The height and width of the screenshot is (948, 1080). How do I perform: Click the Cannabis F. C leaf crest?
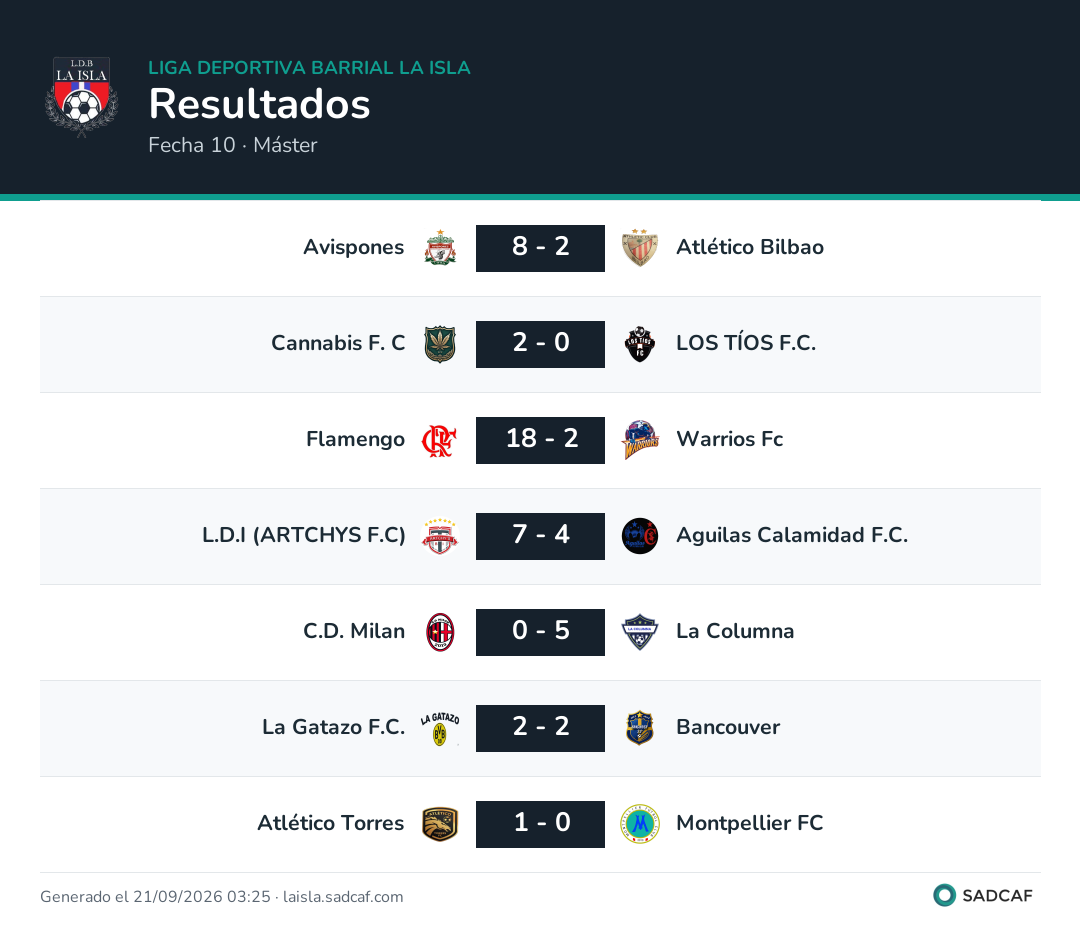pyautogui.click(x=439, y=344)
